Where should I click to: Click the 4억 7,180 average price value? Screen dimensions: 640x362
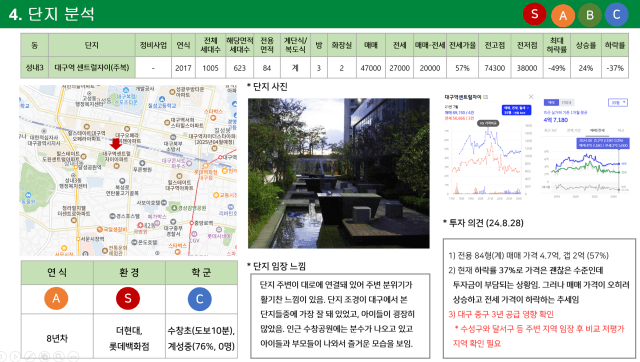(x=556, y=120)
